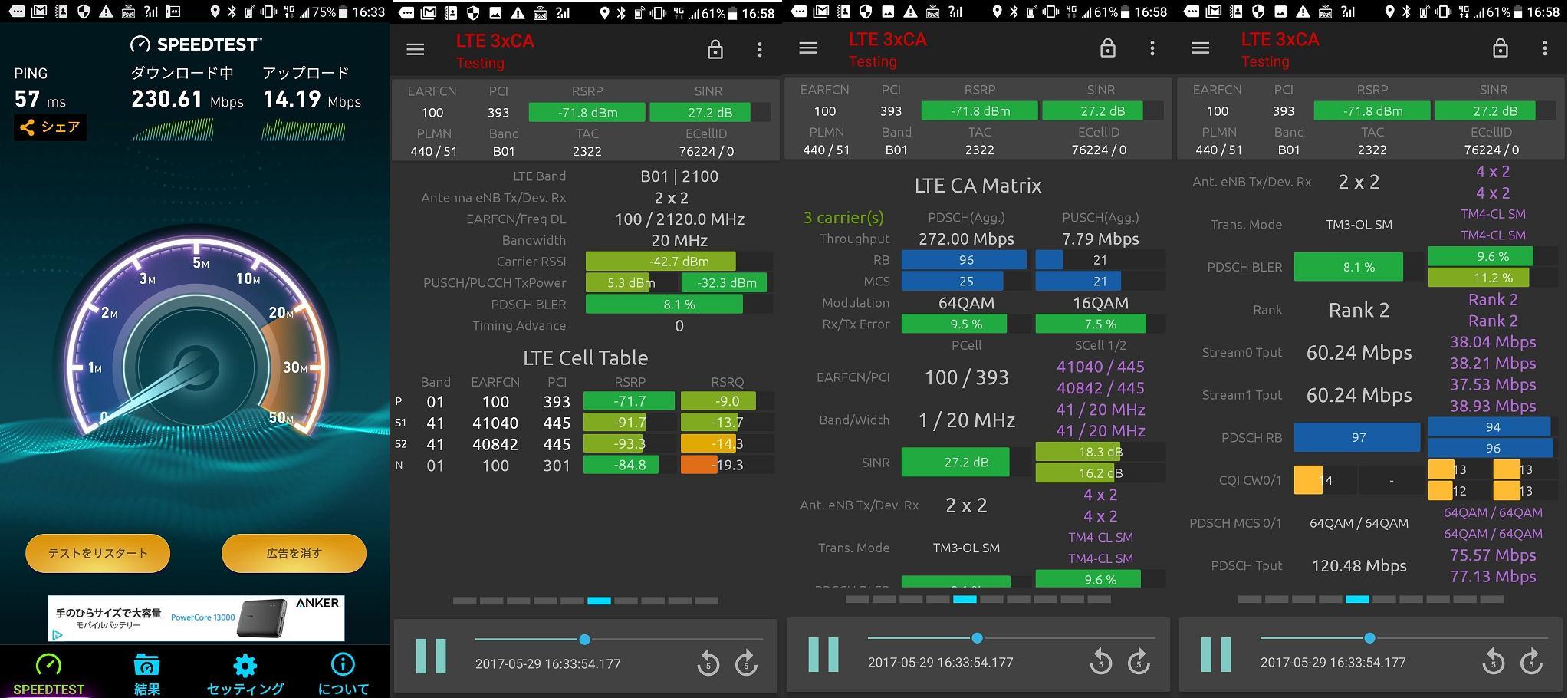Tap the lock icon on the LTE CA Matrix screen
Image resolution: width=1568 pixels, height=698 pixels.
point(1108,48)
